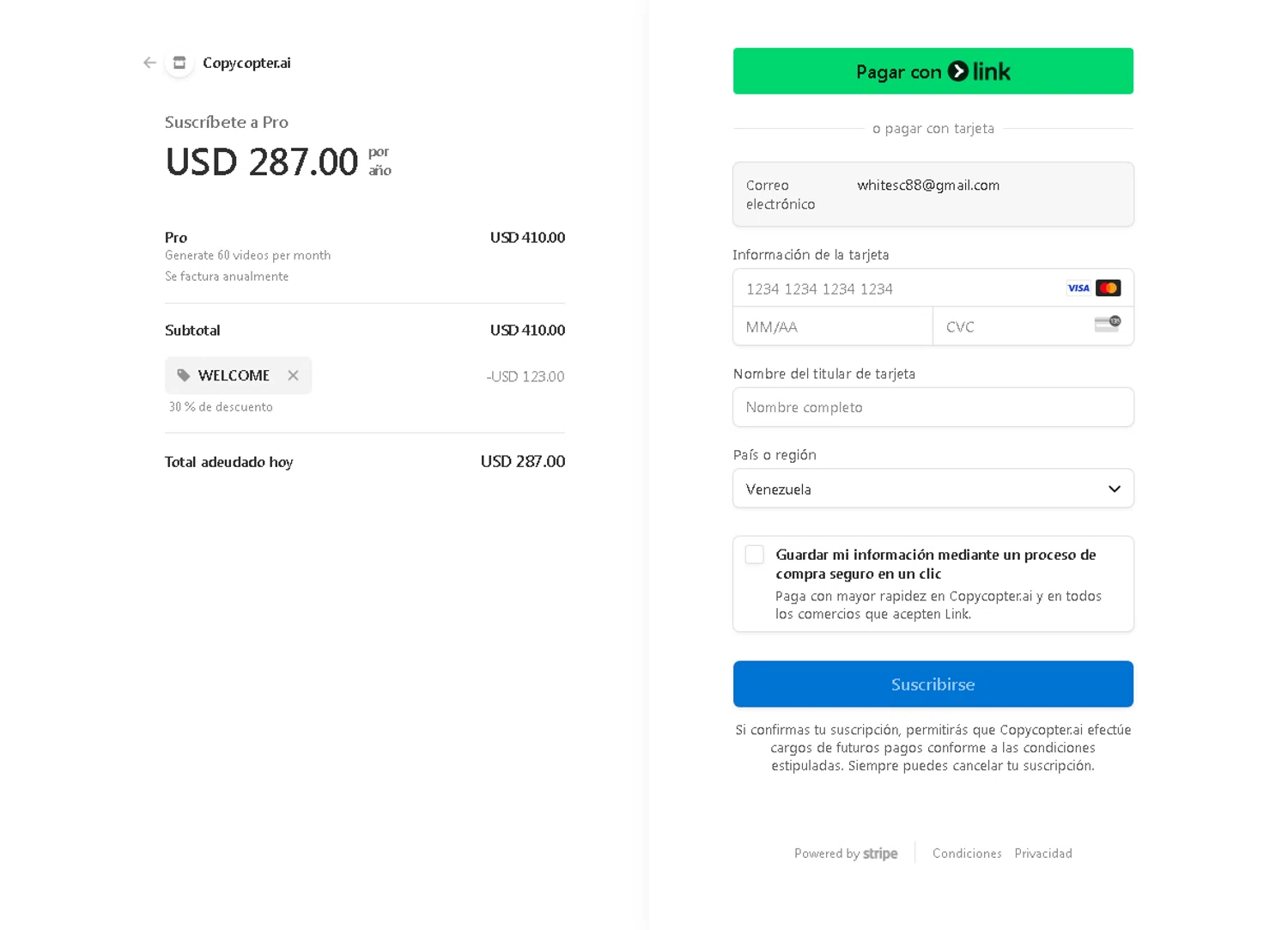This screenshot has height=930, width=1288.
Task: Check the save my information checkbox
Action: 755,555
